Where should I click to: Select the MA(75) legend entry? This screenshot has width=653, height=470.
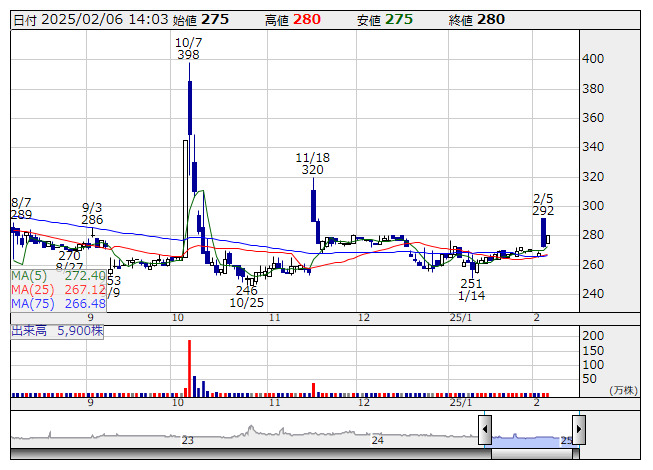58,303
